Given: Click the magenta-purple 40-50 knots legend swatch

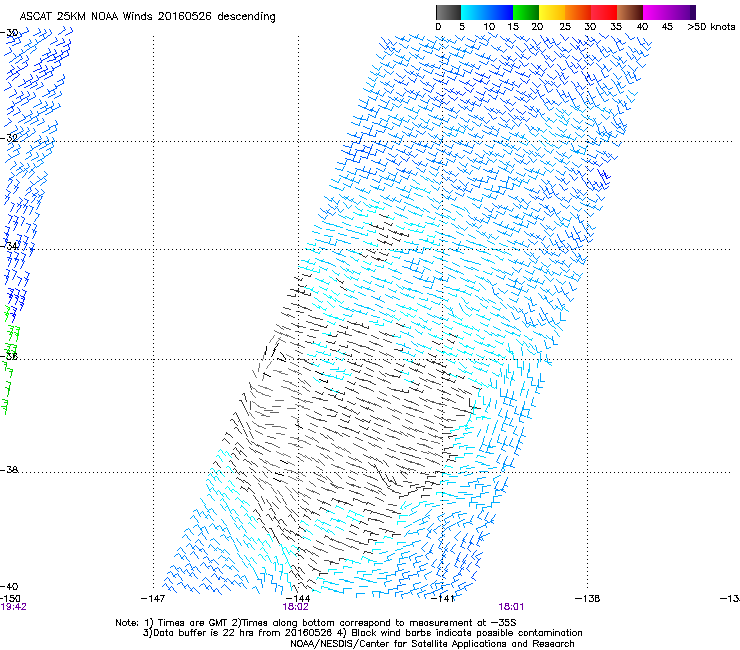Looking at the screenshot, I should [669, 12].
